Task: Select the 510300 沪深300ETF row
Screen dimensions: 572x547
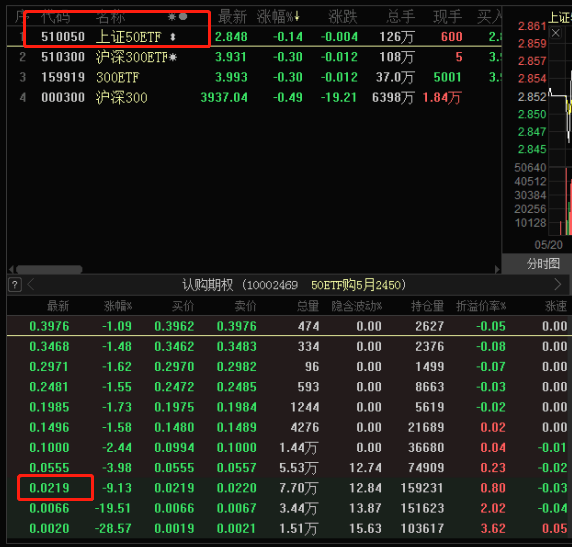Action: point(254,57)
